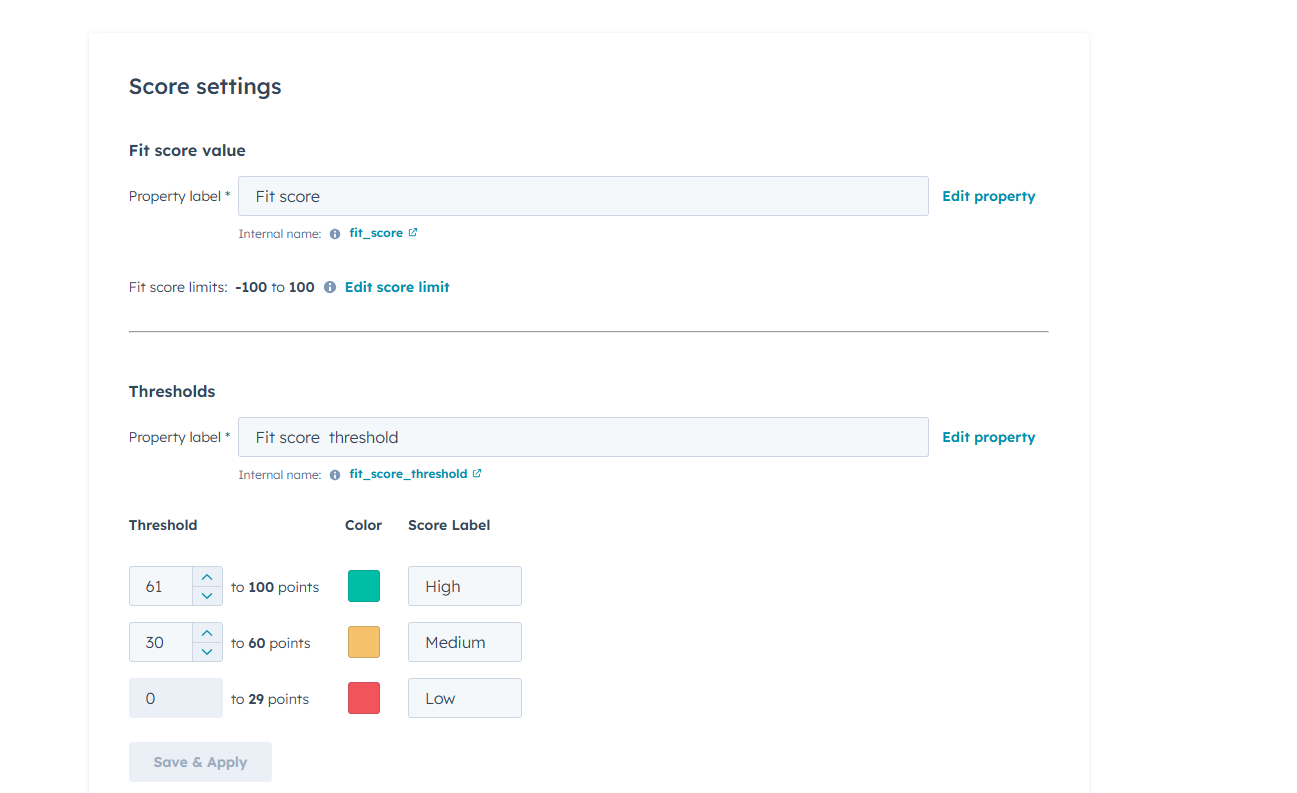Edit the High score label field
The width and height of the screenshot is (1297, 793).
pos(465,586)
